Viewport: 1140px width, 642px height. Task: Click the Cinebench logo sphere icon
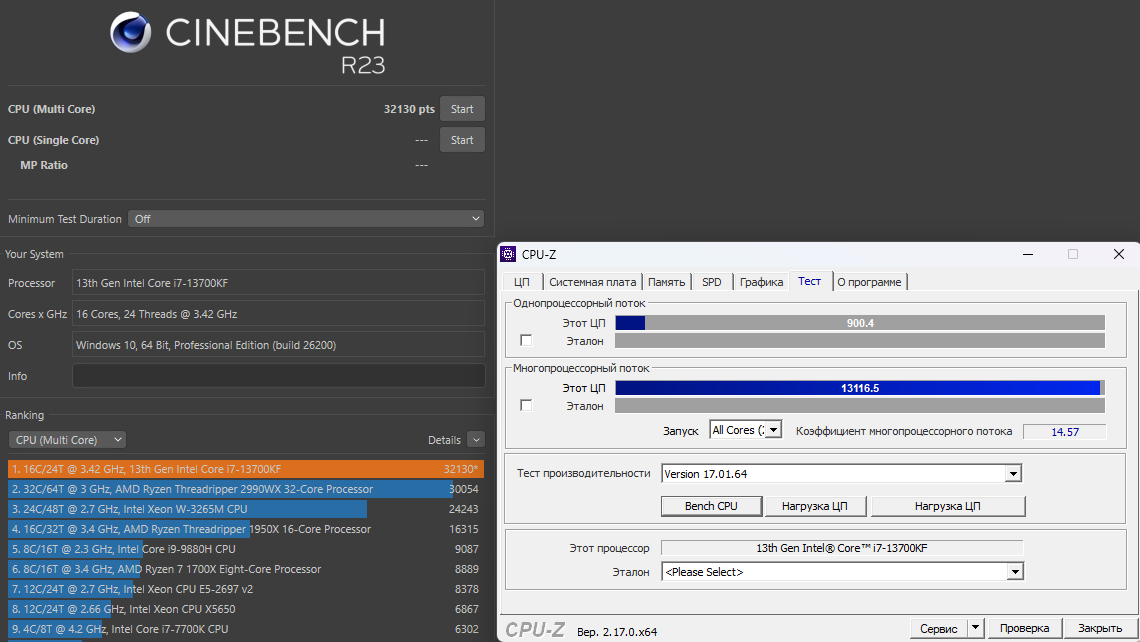130,32
